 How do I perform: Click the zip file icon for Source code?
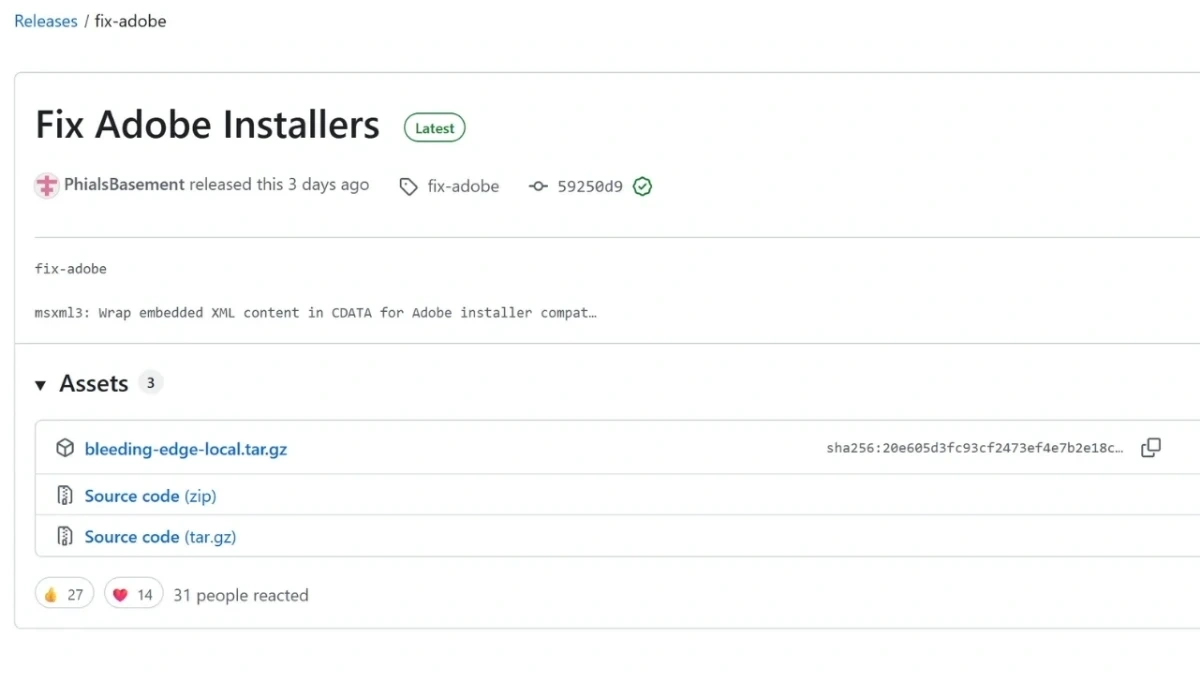65,496
